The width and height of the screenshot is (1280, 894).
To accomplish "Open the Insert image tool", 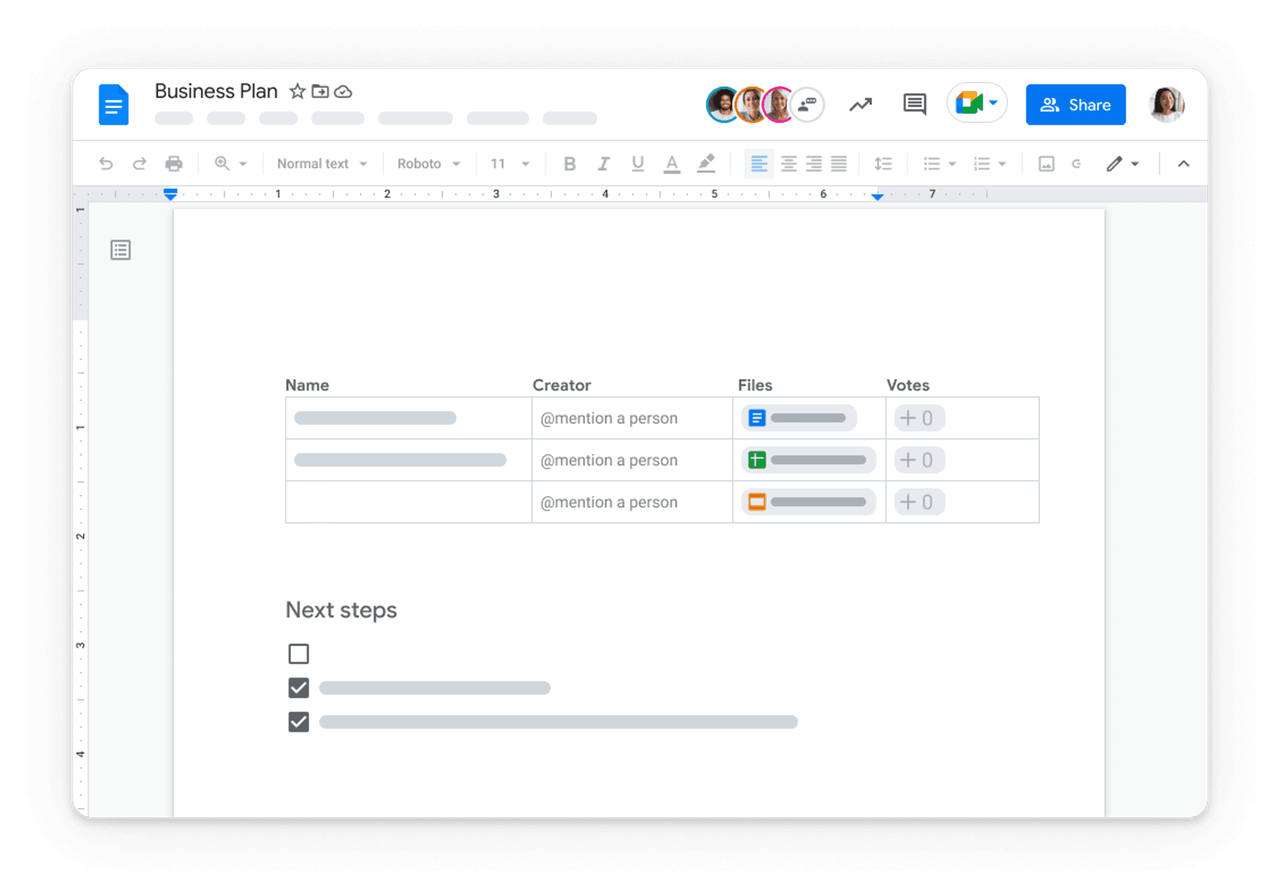I will [x=1046, y=163].
